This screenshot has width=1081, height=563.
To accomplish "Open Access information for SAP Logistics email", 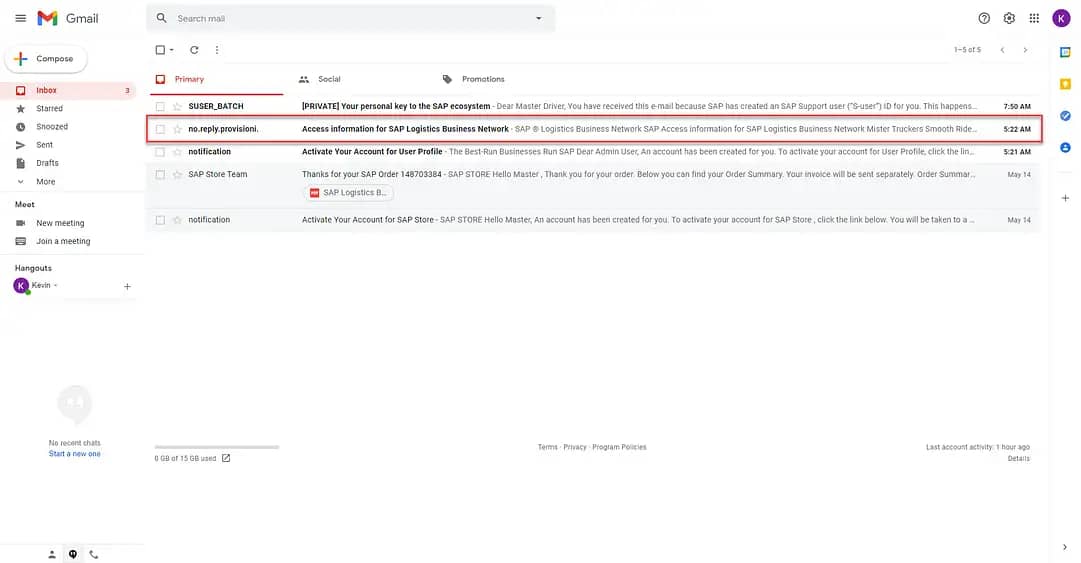I will (594, 129).
